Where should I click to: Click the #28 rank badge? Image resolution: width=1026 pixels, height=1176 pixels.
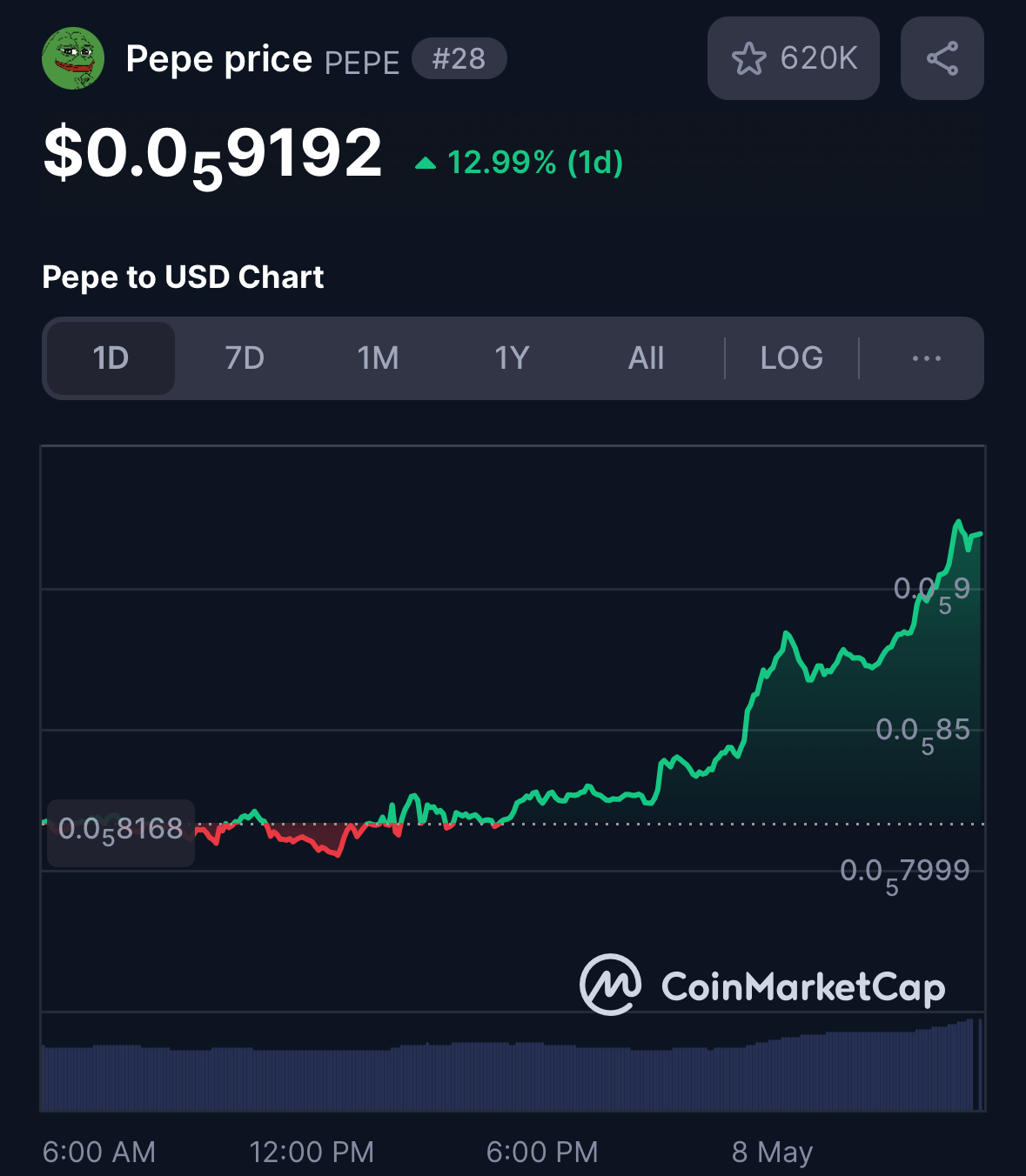click(459, 58)
